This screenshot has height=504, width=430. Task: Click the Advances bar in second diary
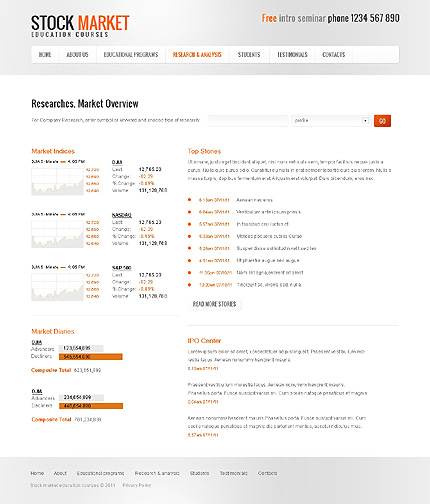click(x=81, y=397)
